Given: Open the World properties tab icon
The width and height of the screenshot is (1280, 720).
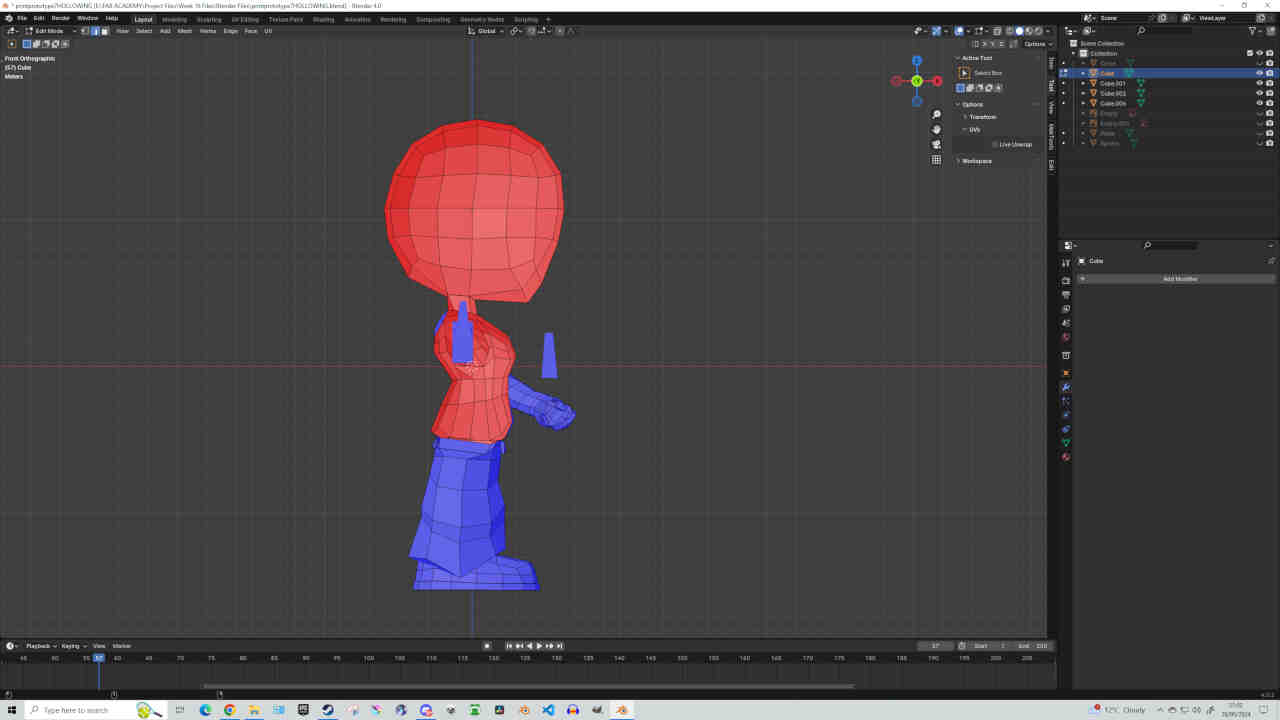Looking at the screenshot, I should tap(1066, 337).
